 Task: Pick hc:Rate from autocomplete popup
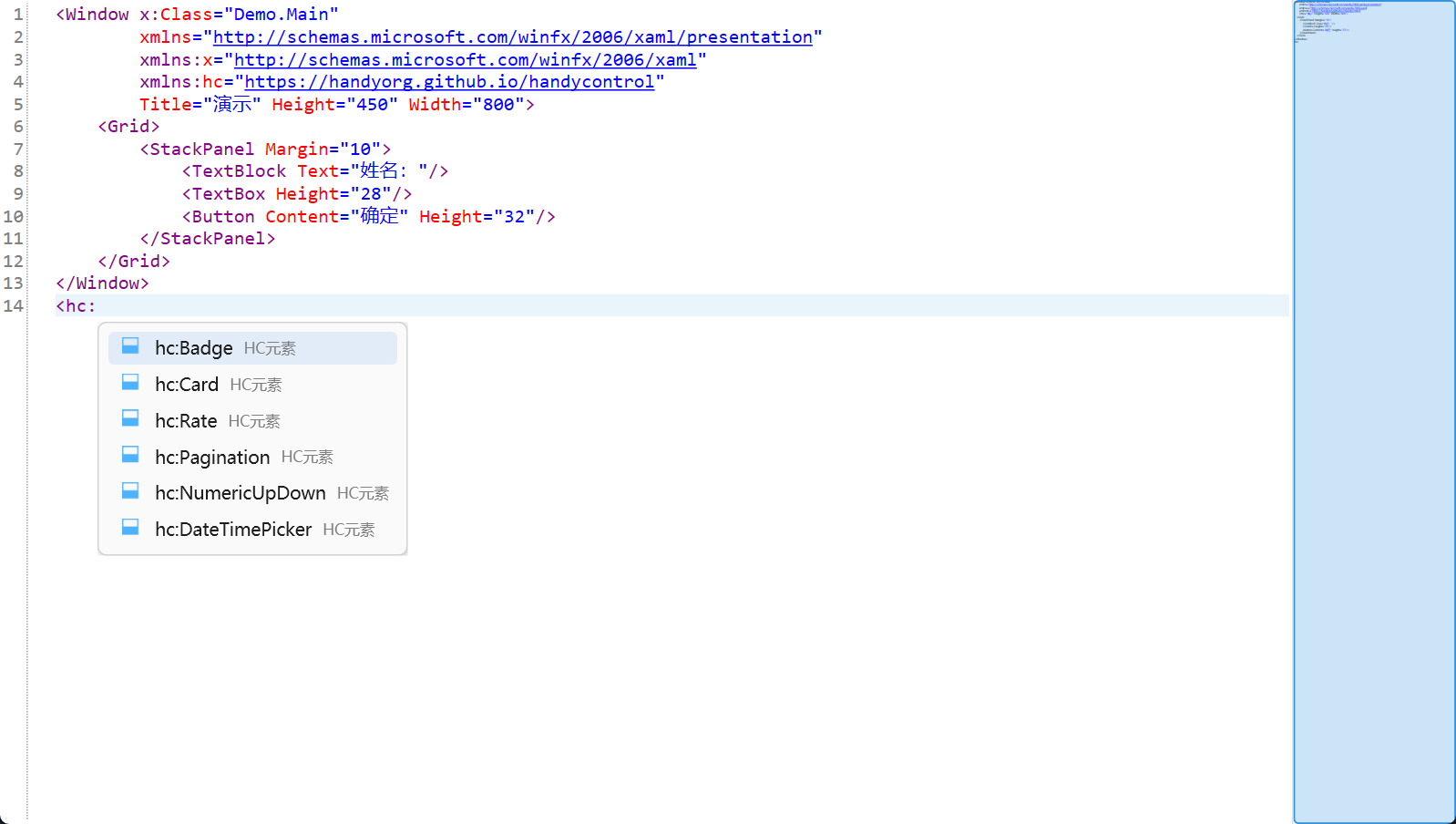pyautogui.click(x=252, y=421)
